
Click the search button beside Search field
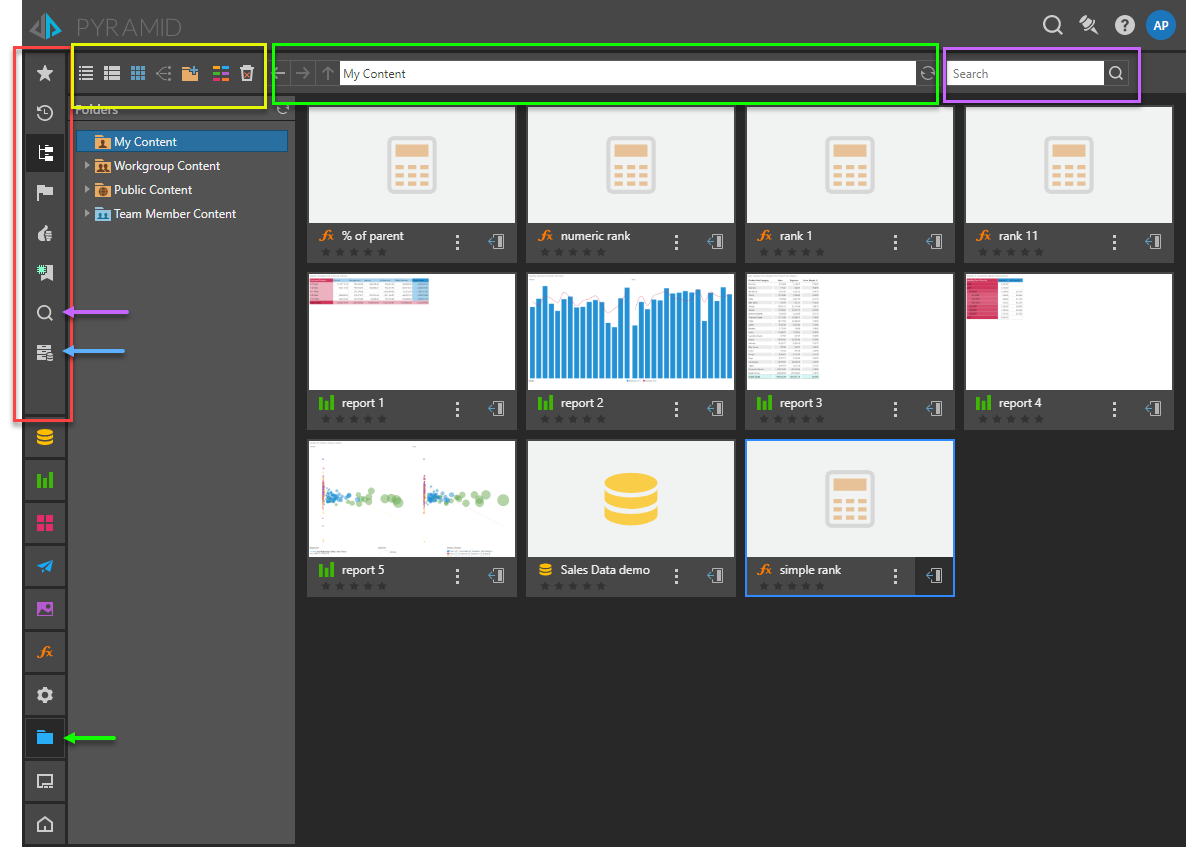pos(1116,73)
